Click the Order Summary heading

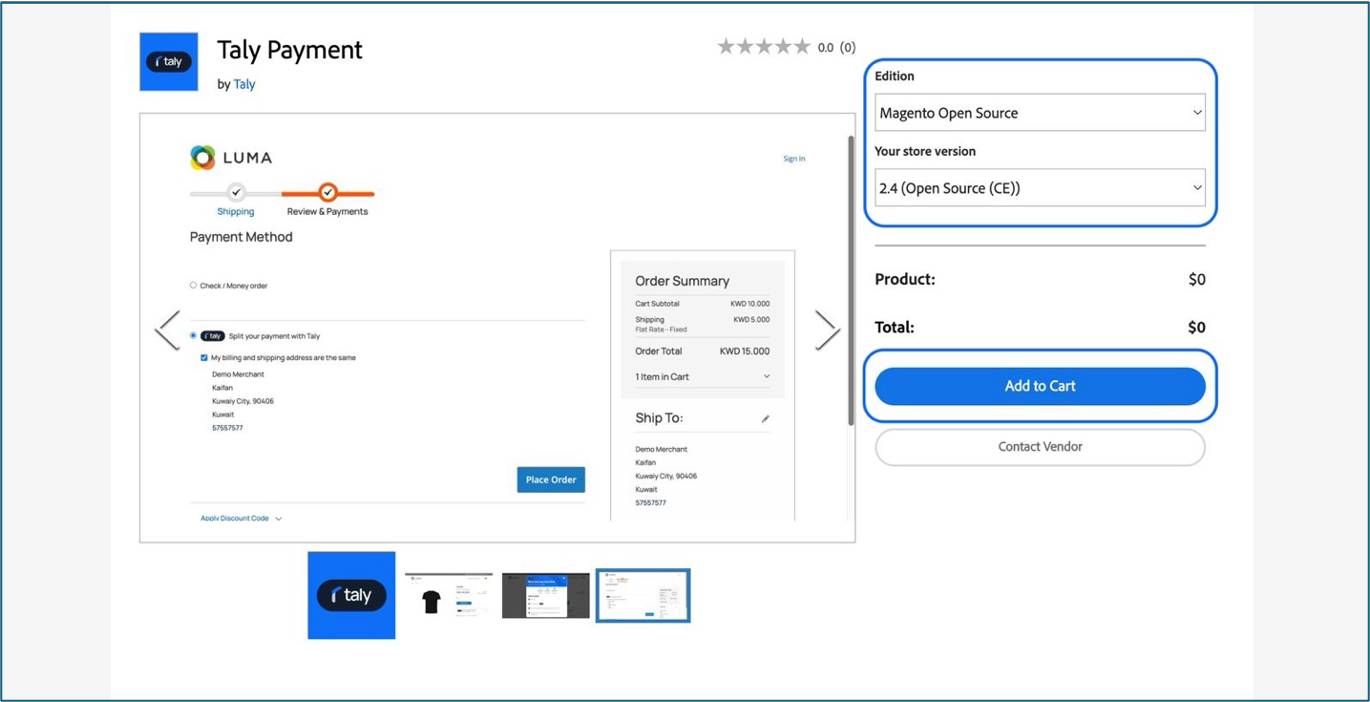(682, 281)
